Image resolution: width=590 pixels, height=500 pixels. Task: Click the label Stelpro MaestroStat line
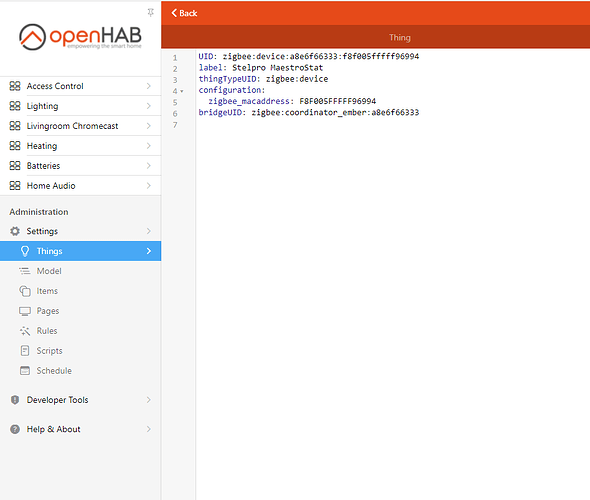pyautogui.click(x=261, y=68)
